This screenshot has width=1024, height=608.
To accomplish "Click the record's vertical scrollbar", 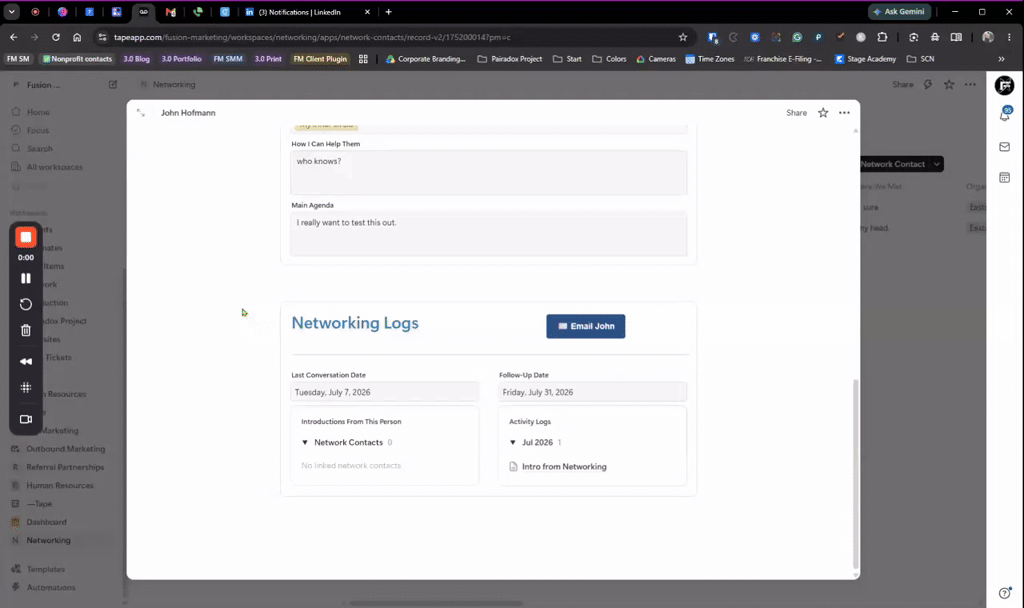I will click(x=856, y=473).
